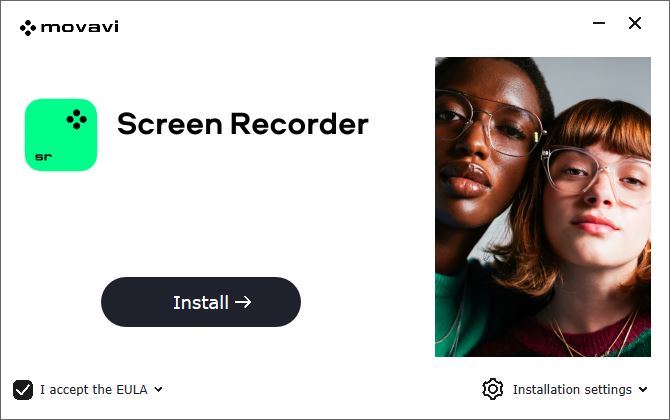Image resolution: width=670 pixels, height=420 pixels.
Task: Close the Movavi installer window
Action: pos(635,23)
